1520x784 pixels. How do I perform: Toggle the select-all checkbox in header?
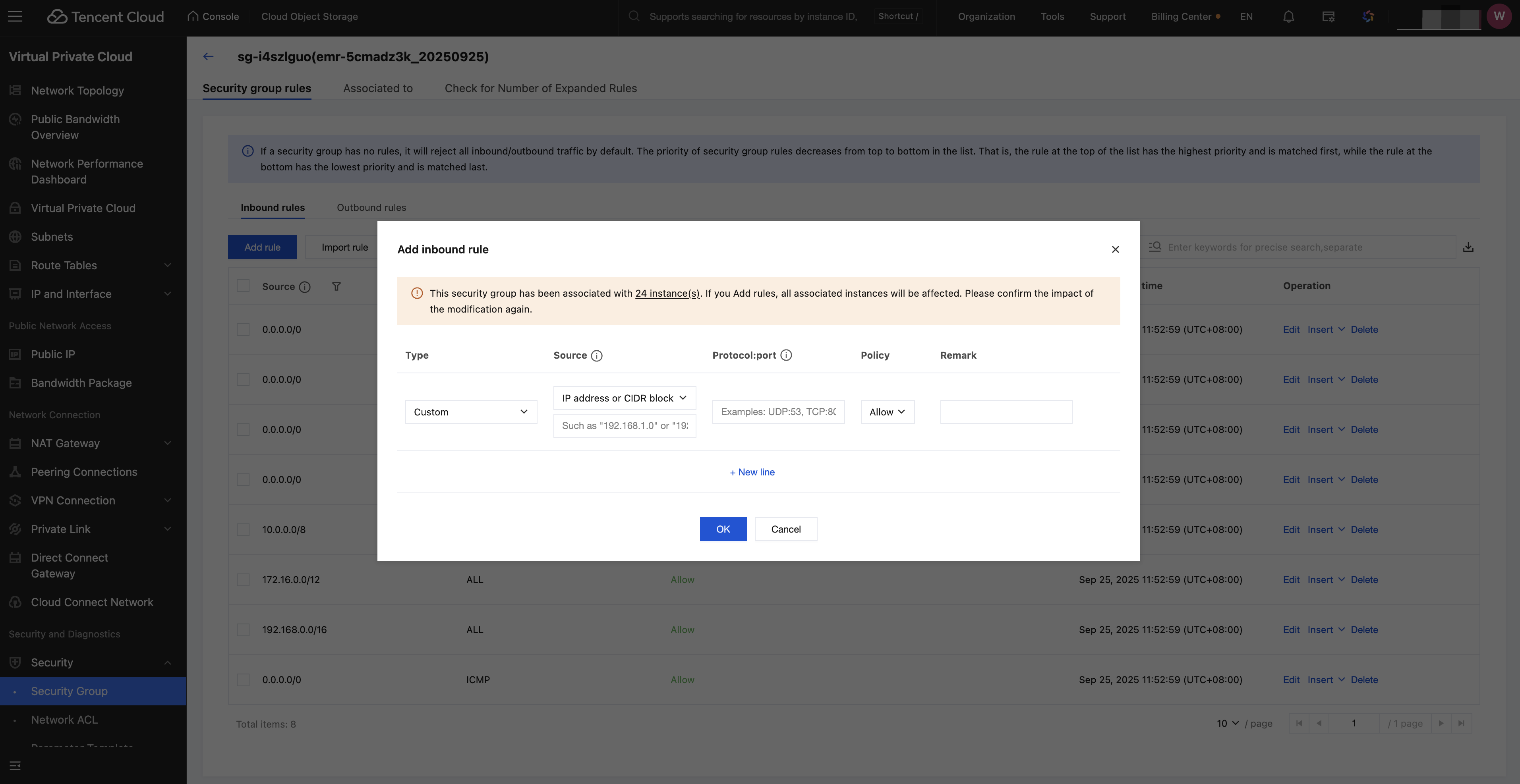click(243, 286)
